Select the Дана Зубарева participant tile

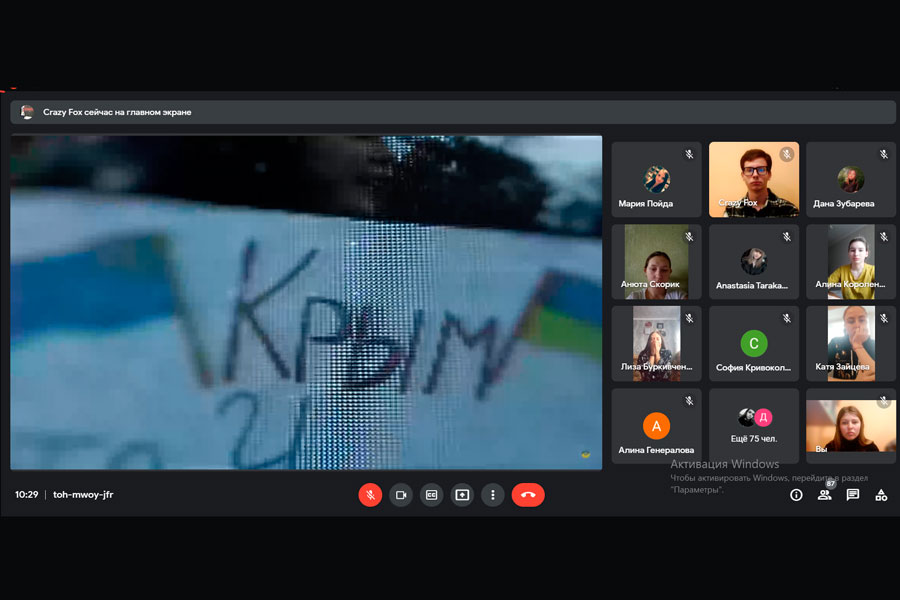point(851,180)
